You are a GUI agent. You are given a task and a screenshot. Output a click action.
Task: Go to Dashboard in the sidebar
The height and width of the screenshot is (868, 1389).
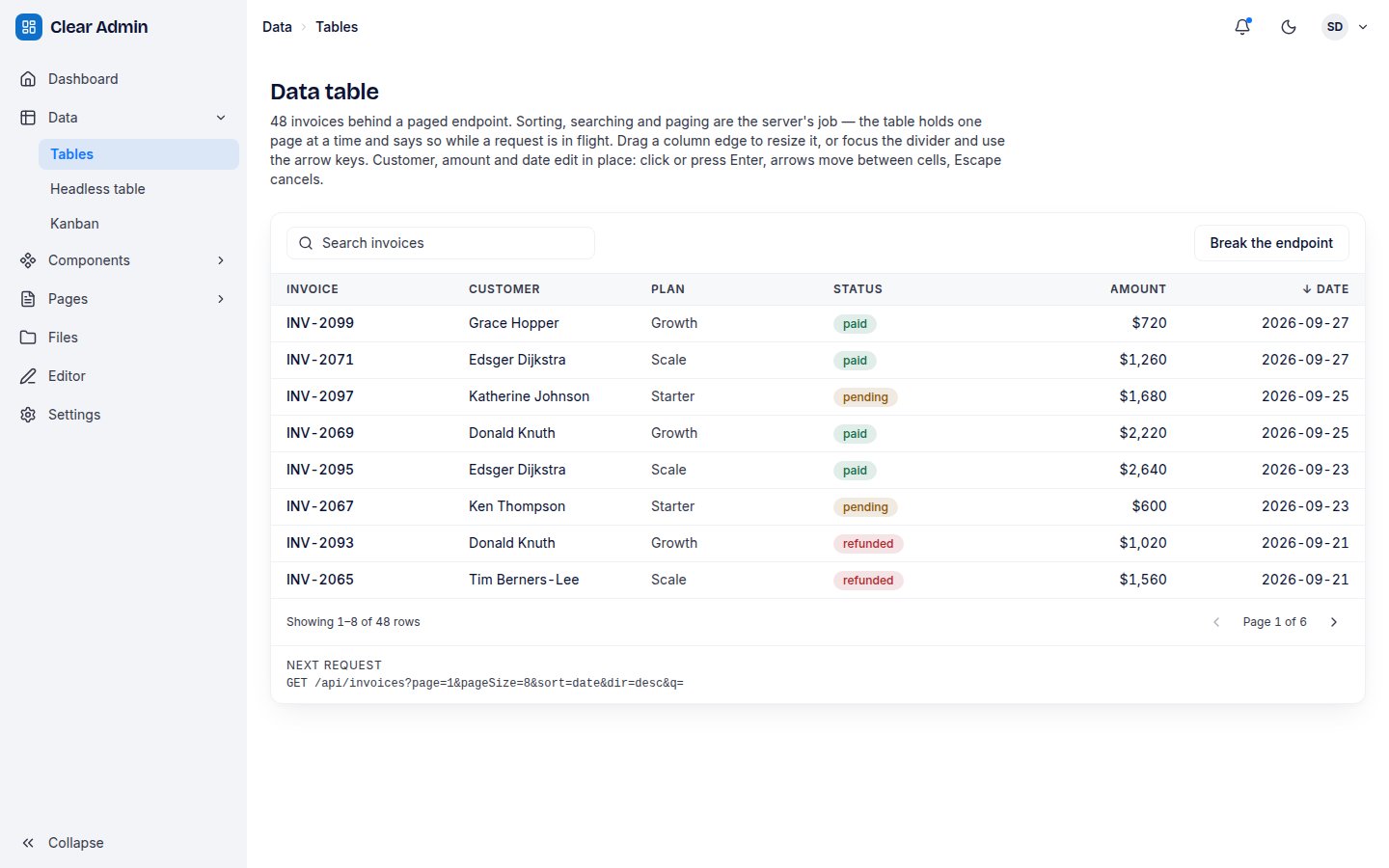pyautogui.click(x=123, y=79)
